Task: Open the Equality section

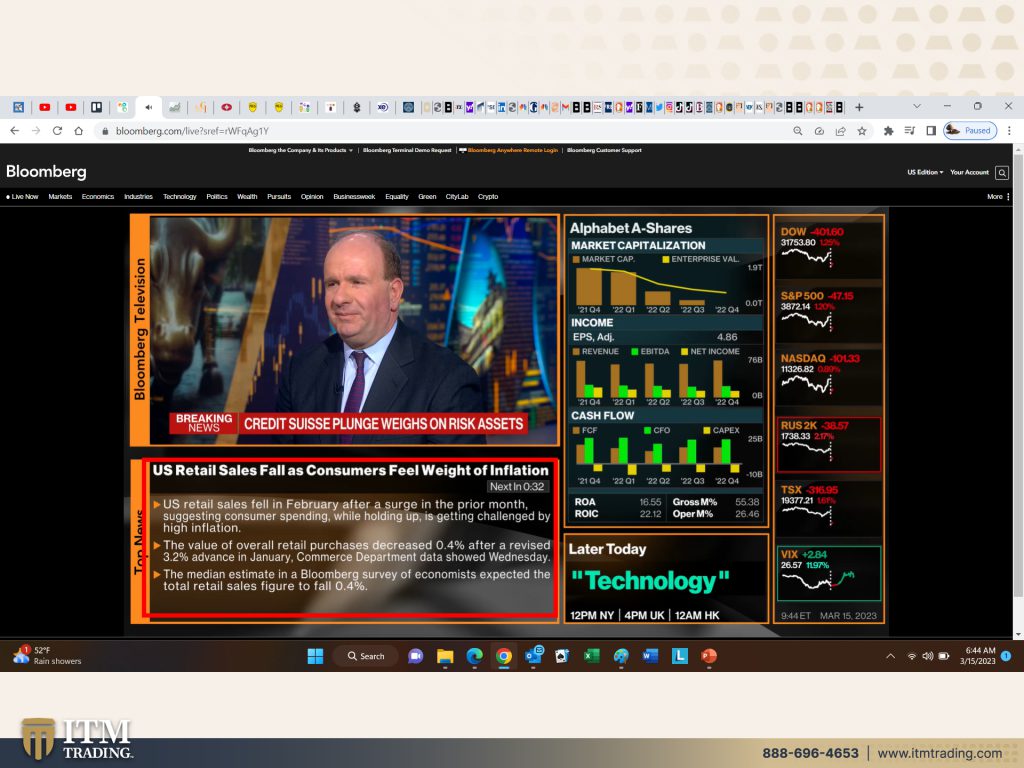Action: 397,197
